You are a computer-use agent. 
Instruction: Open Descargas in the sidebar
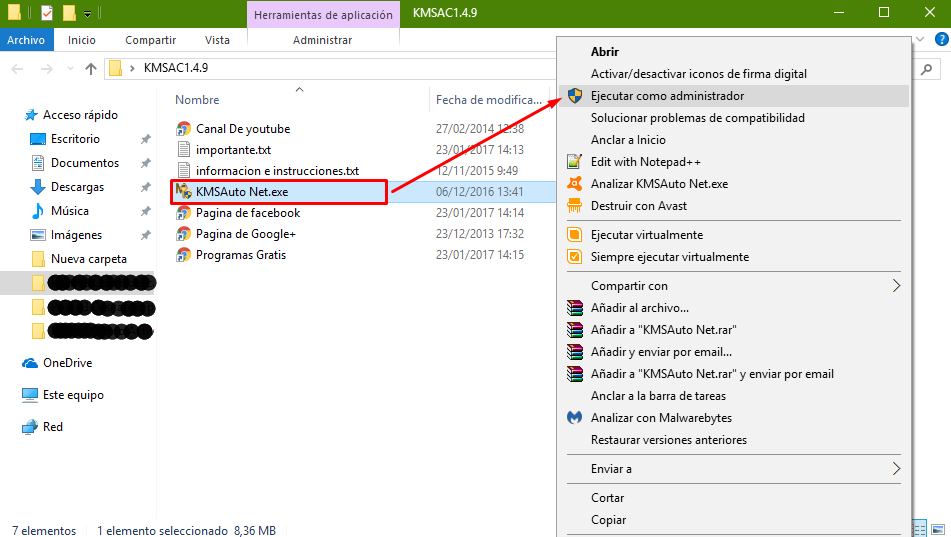point(77,187)
